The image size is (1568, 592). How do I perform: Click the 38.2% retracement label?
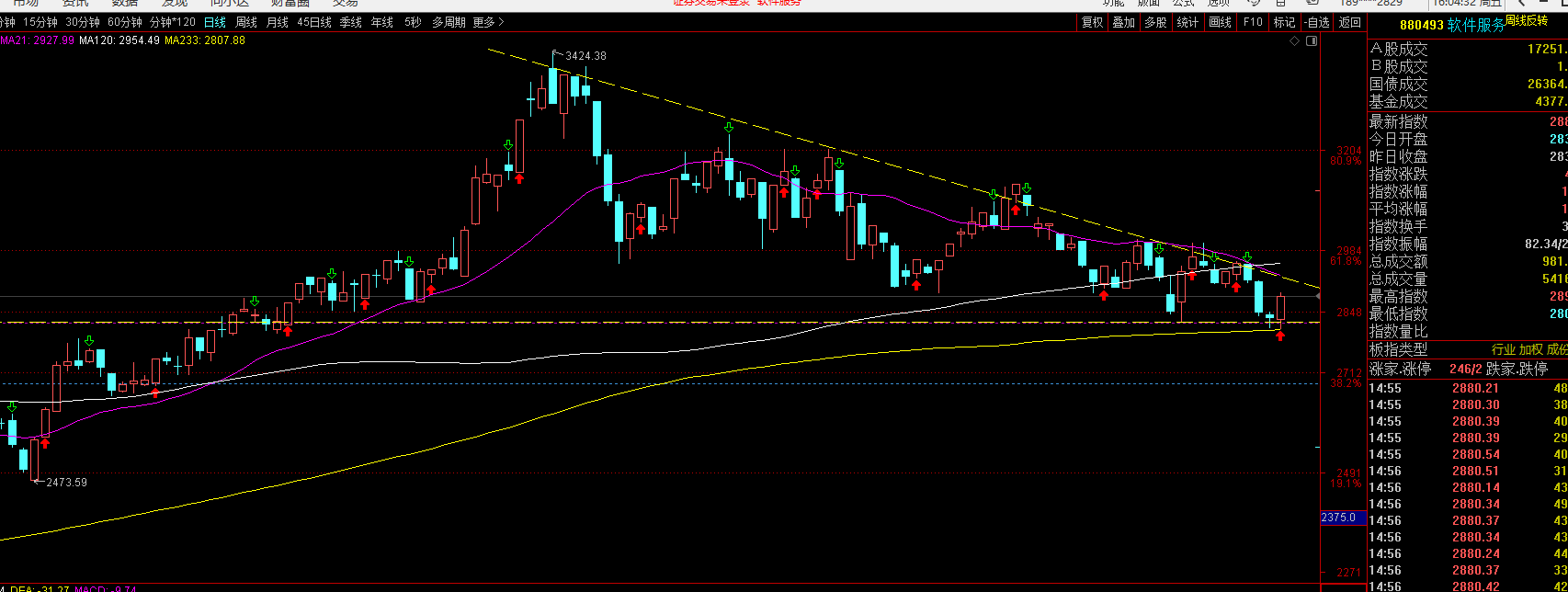click(x=1346, y=383)
